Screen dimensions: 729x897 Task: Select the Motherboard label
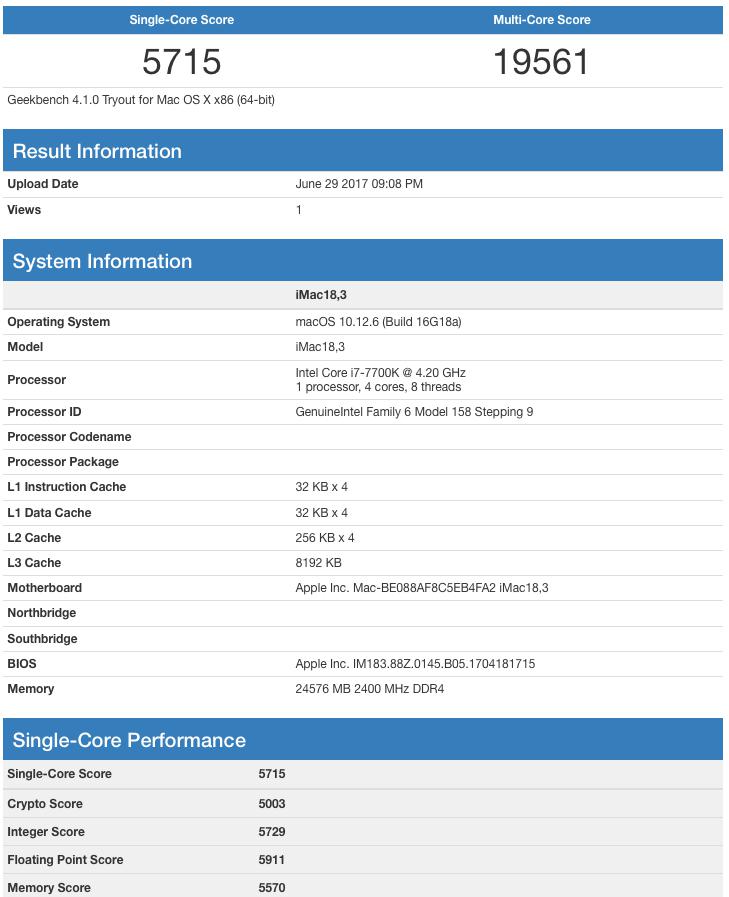tap(45, 588)
